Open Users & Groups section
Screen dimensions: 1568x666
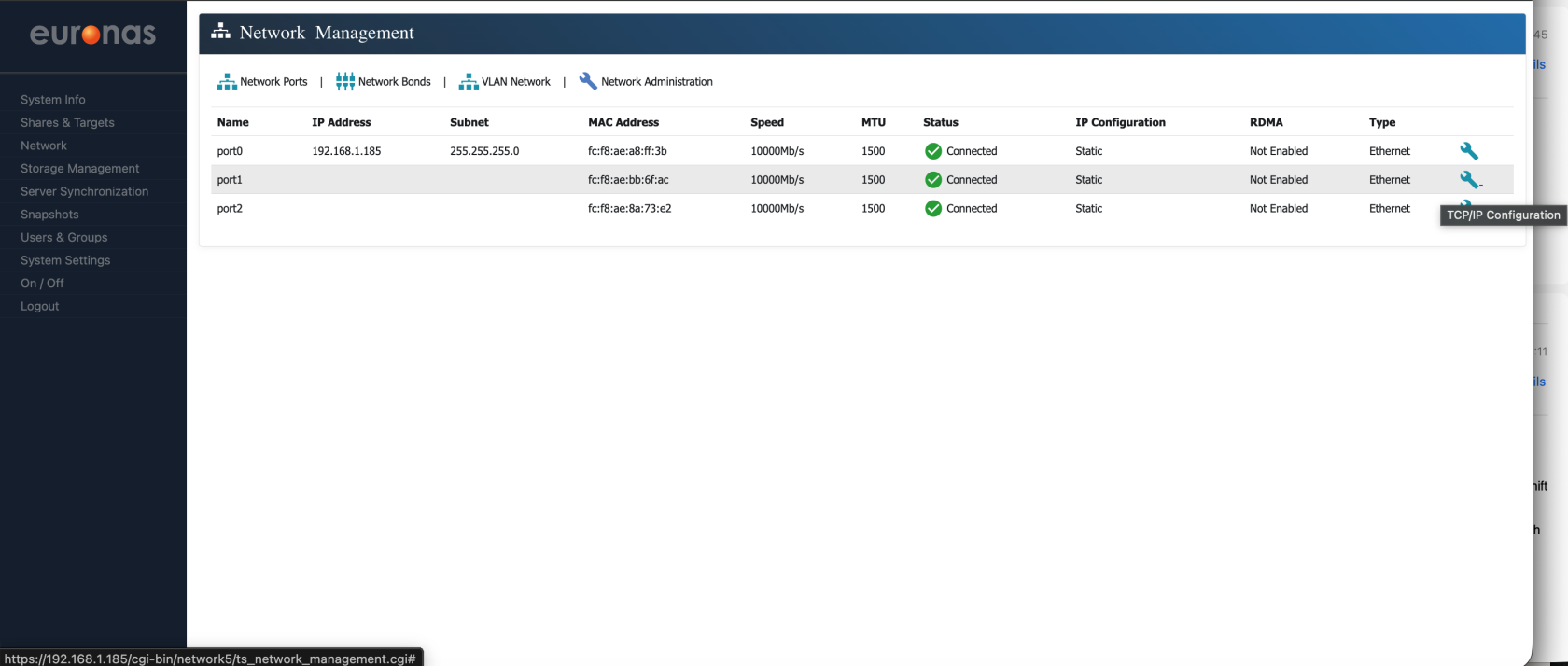pos(63,238)
